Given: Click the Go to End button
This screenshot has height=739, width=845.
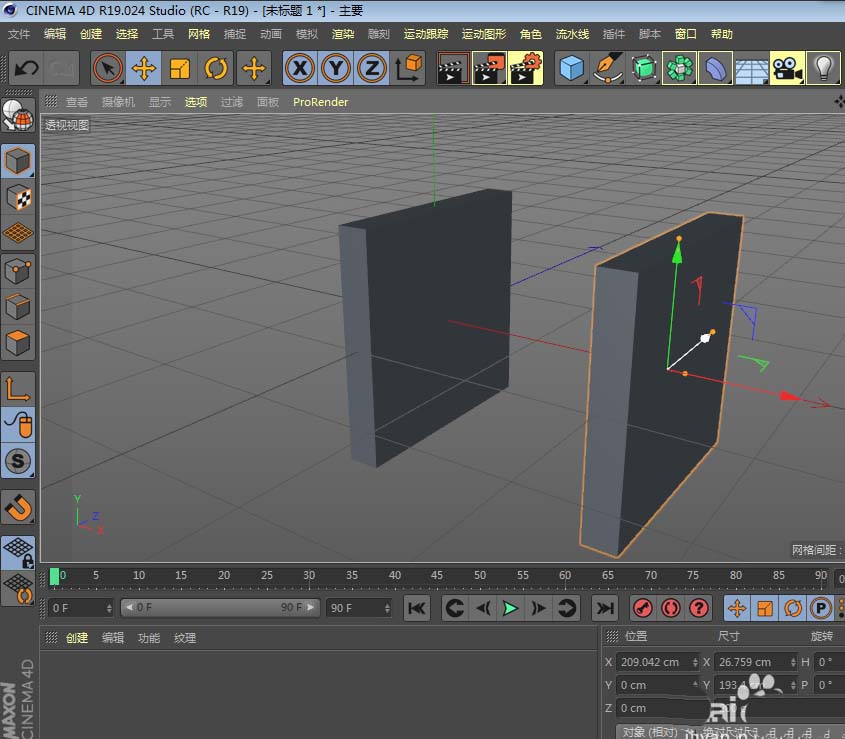Looking at the screenshot, I should pyautogui.click(x=604, y=608).
